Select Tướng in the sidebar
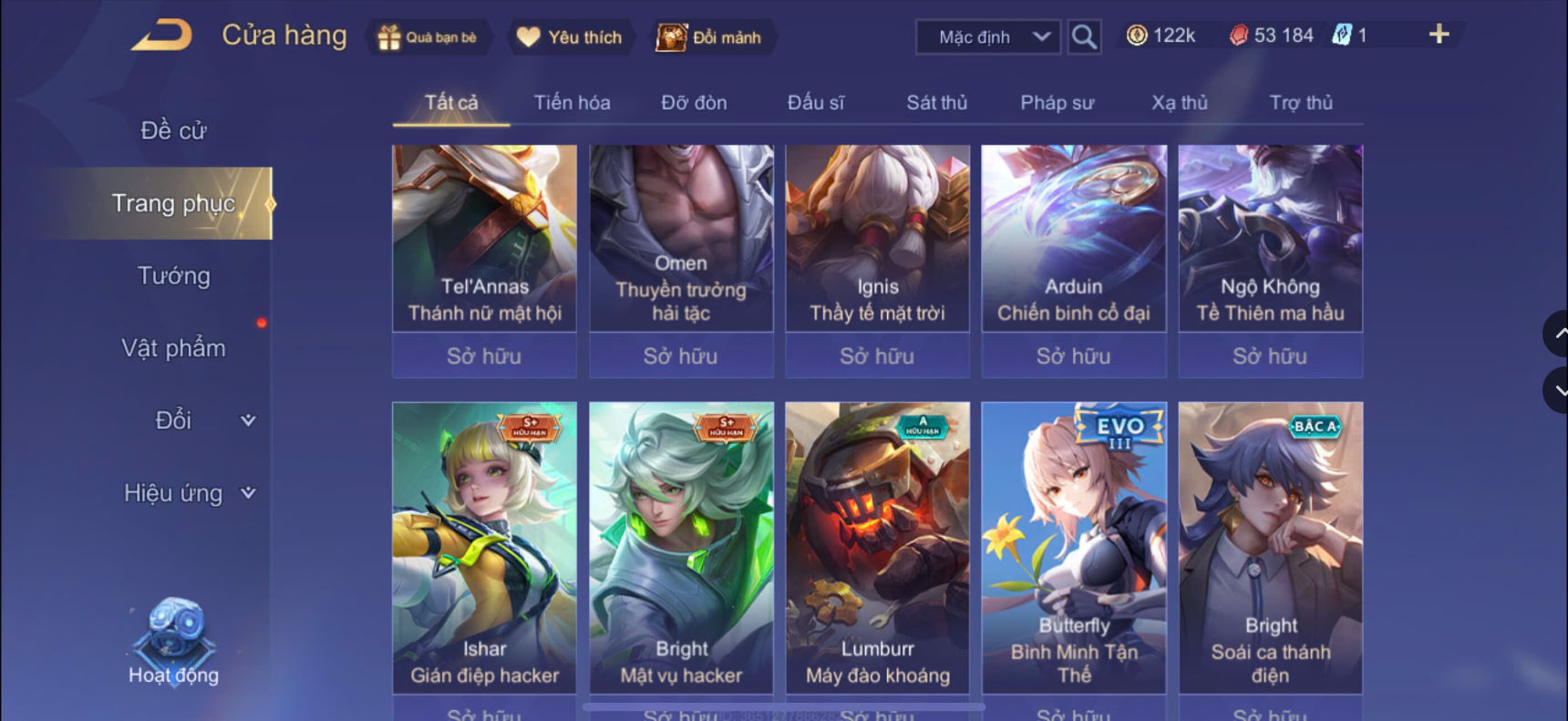 [x=173, y=275]
